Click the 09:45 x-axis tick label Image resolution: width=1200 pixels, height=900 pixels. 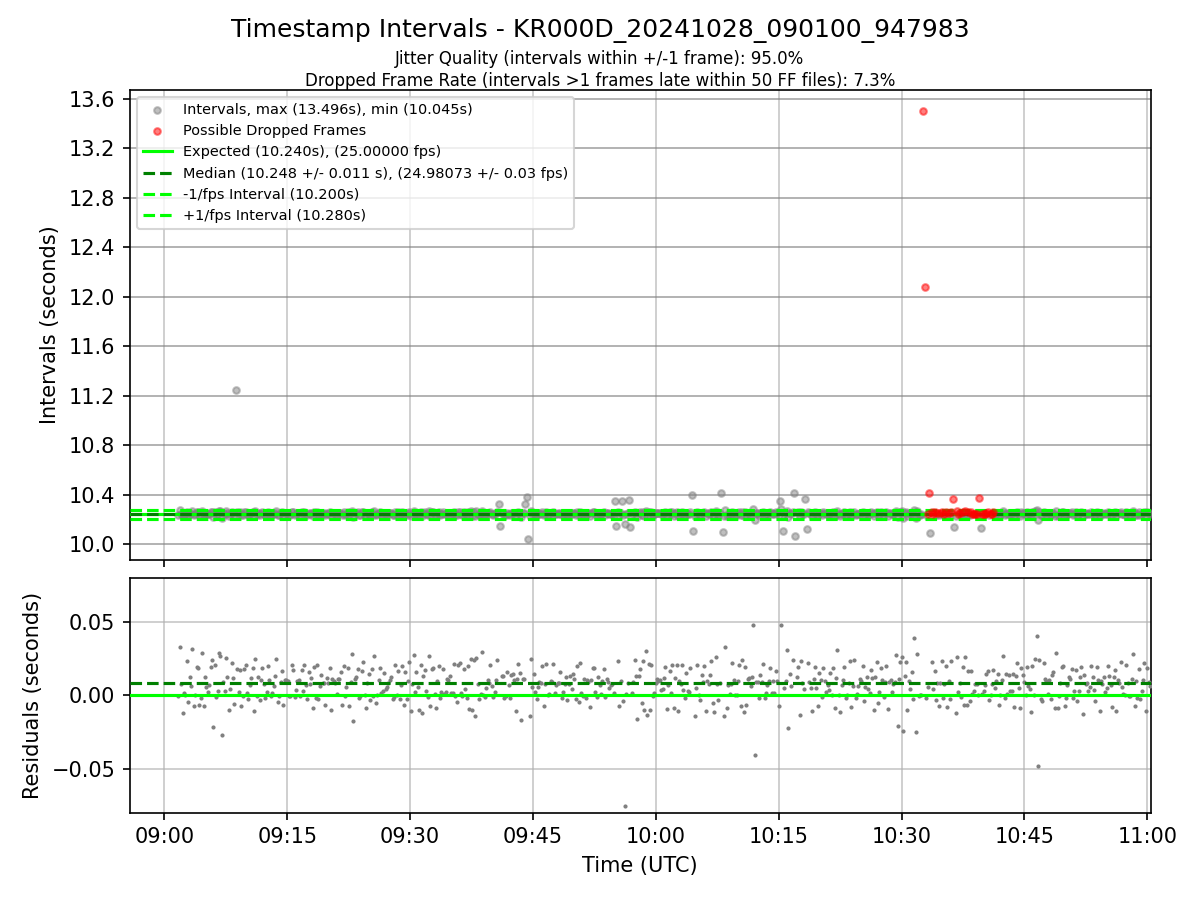(x=533, y=835)
